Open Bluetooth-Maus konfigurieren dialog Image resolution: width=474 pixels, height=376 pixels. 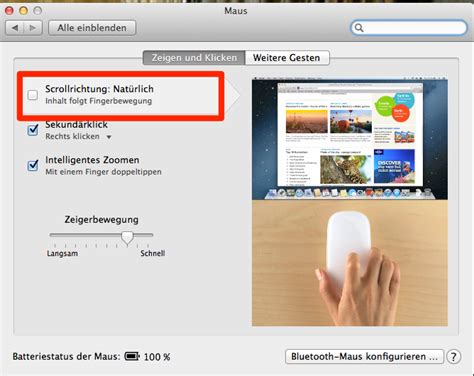click(x=364, y=357)
